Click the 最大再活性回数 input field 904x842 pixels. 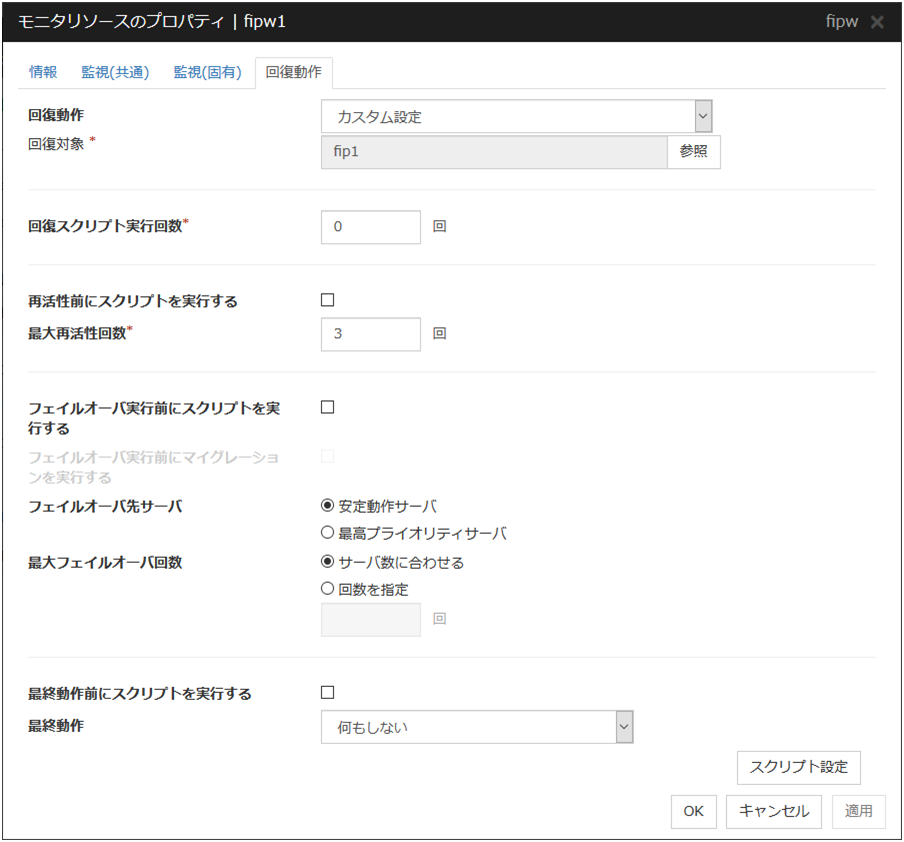pyautogui.click(x=371, y=334)
